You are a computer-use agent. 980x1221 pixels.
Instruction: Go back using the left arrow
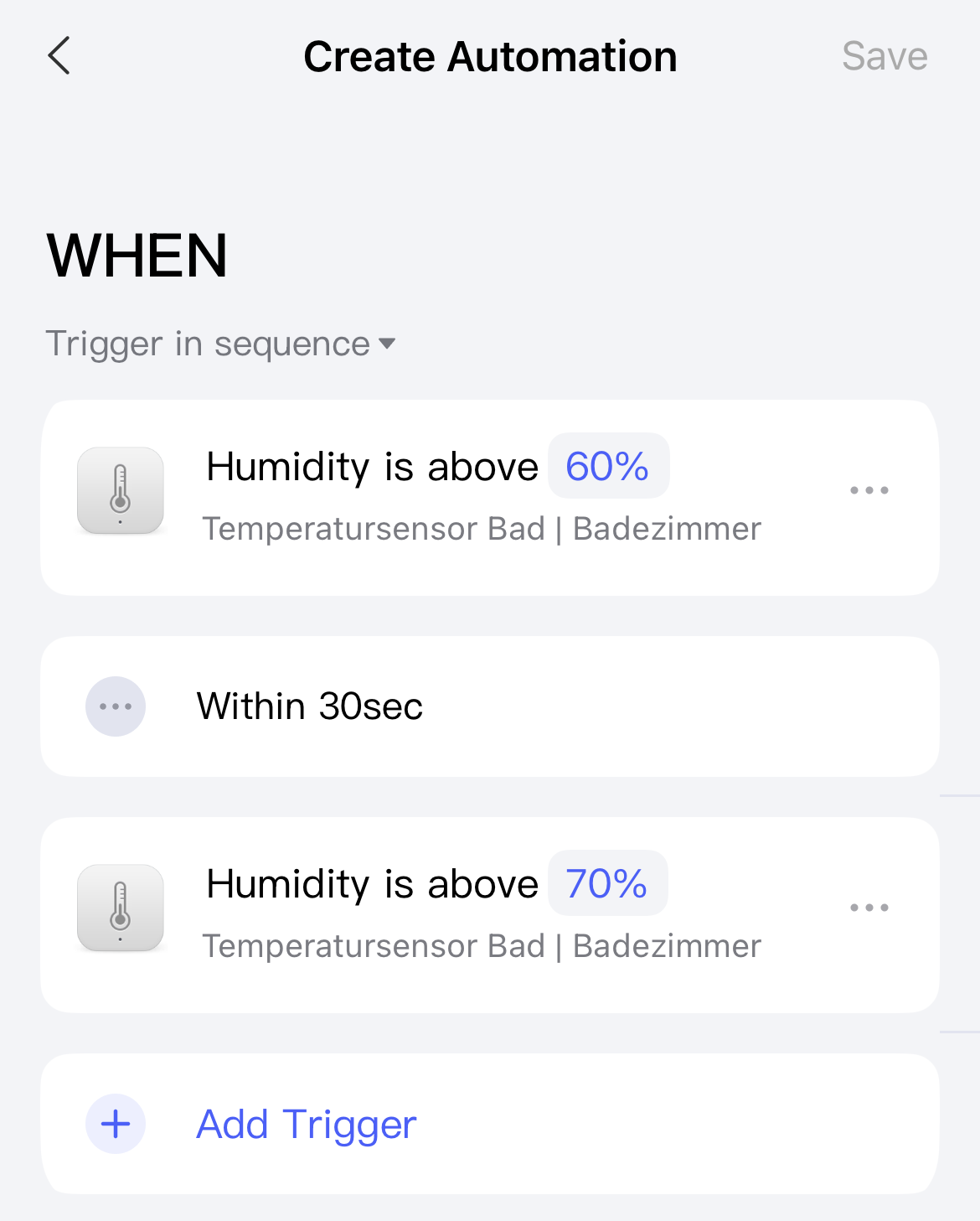[x=59, y=56]
